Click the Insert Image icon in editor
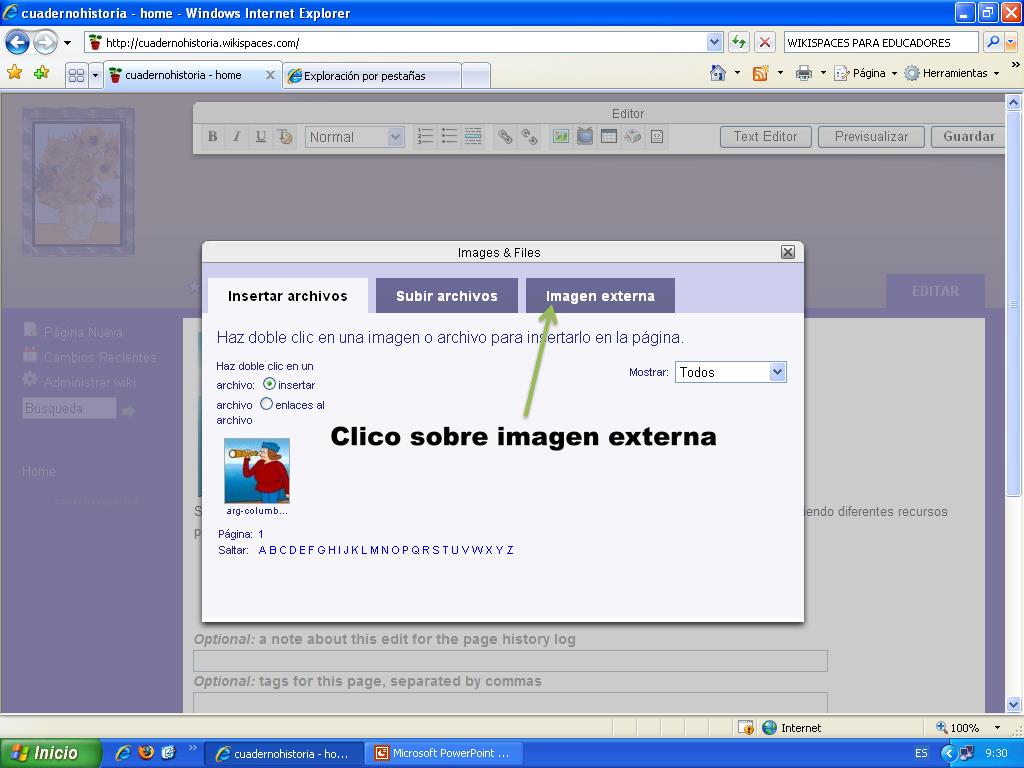1024x768 pixels. pos(561,136)
